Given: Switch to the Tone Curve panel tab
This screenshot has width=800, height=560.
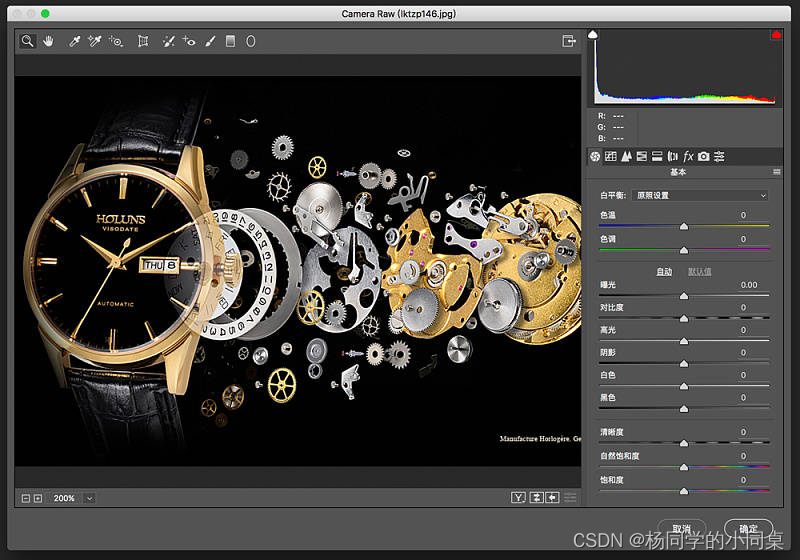Looking at the screenshot, I should (611, 157).
